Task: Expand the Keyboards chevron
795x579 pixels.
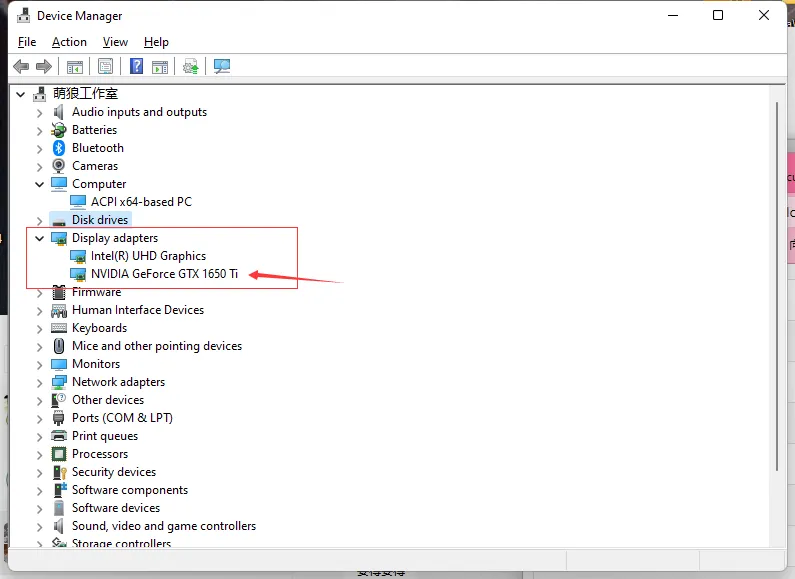Action: coord(40,329)
